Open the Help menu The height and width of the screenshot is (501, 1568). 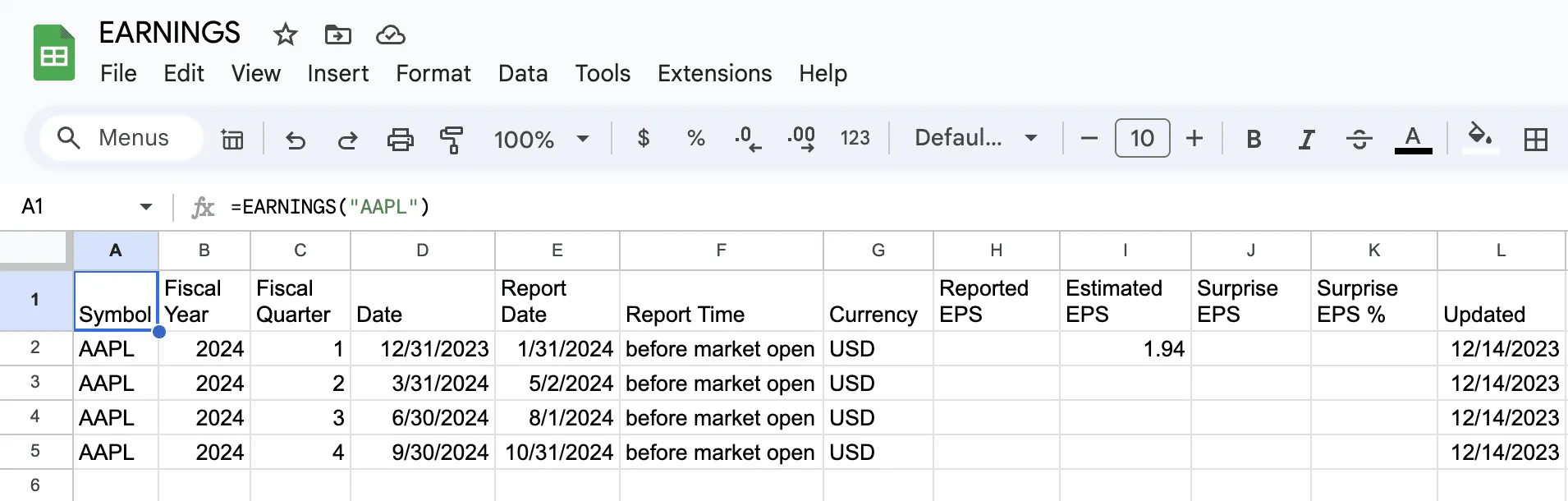point(823,73)
